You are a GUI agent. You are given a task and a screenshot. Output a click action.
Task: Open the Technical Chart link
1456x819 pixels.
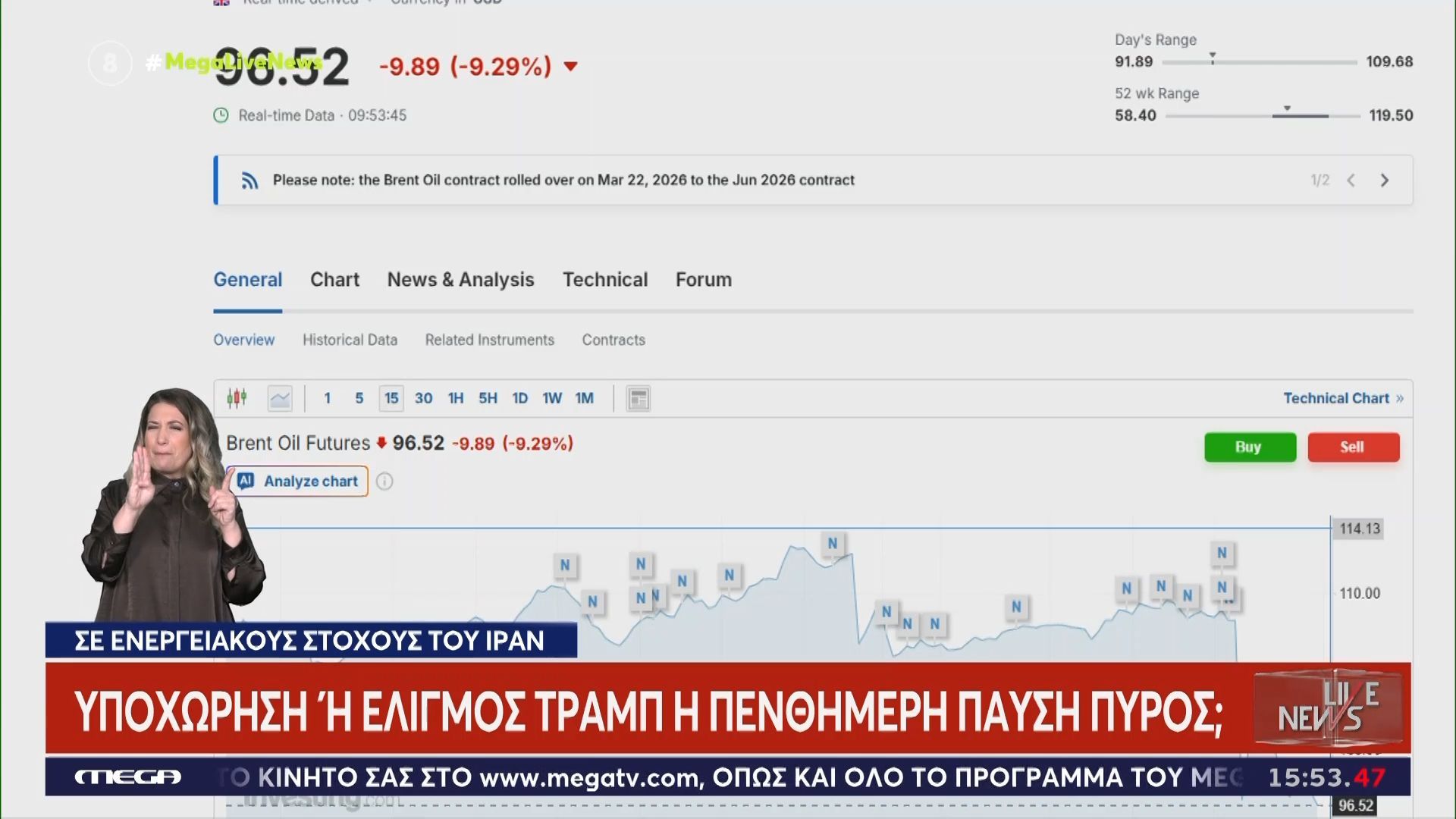[1343, 398]
